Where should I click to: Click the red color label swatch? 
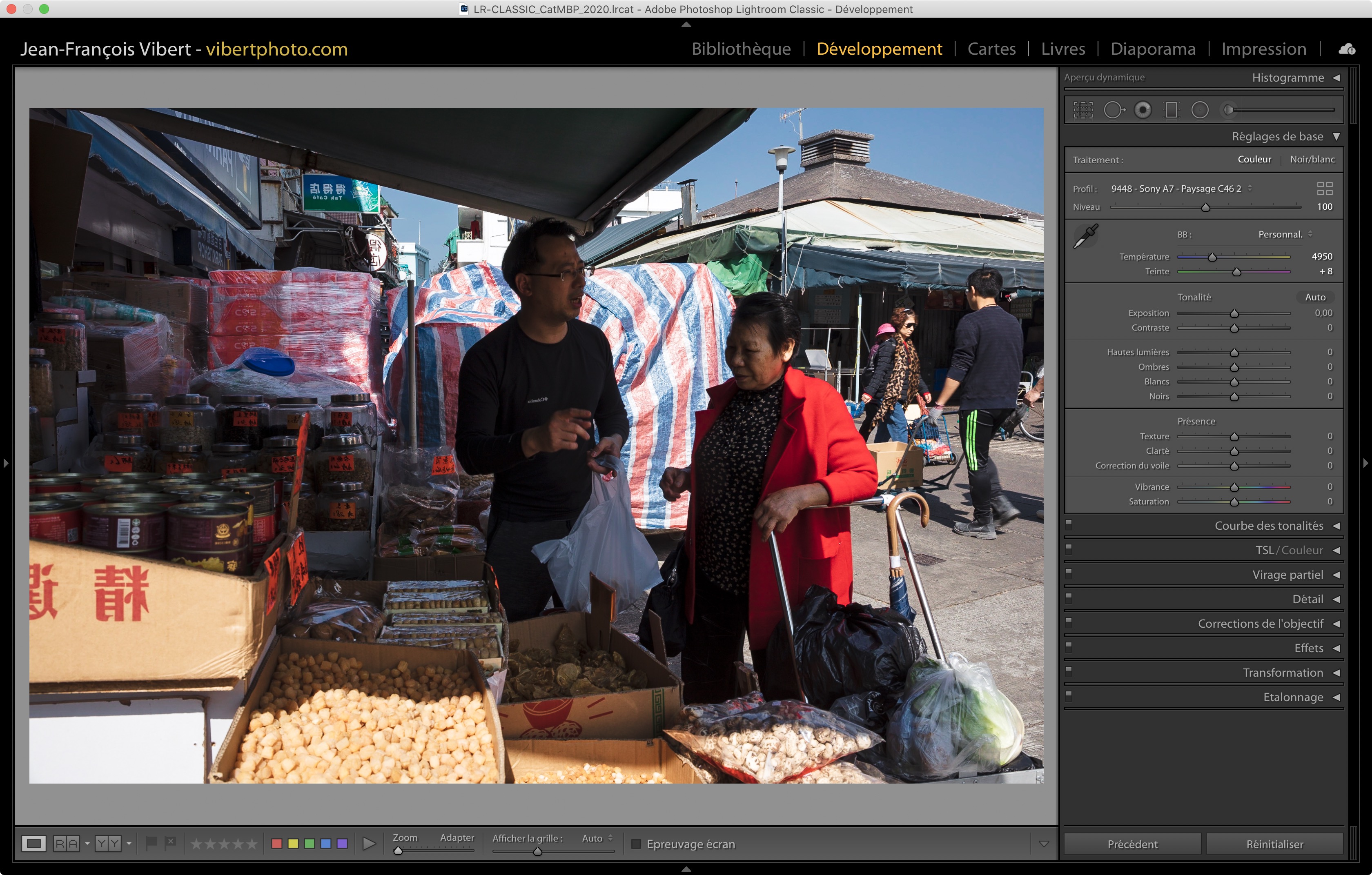(277, 844)
